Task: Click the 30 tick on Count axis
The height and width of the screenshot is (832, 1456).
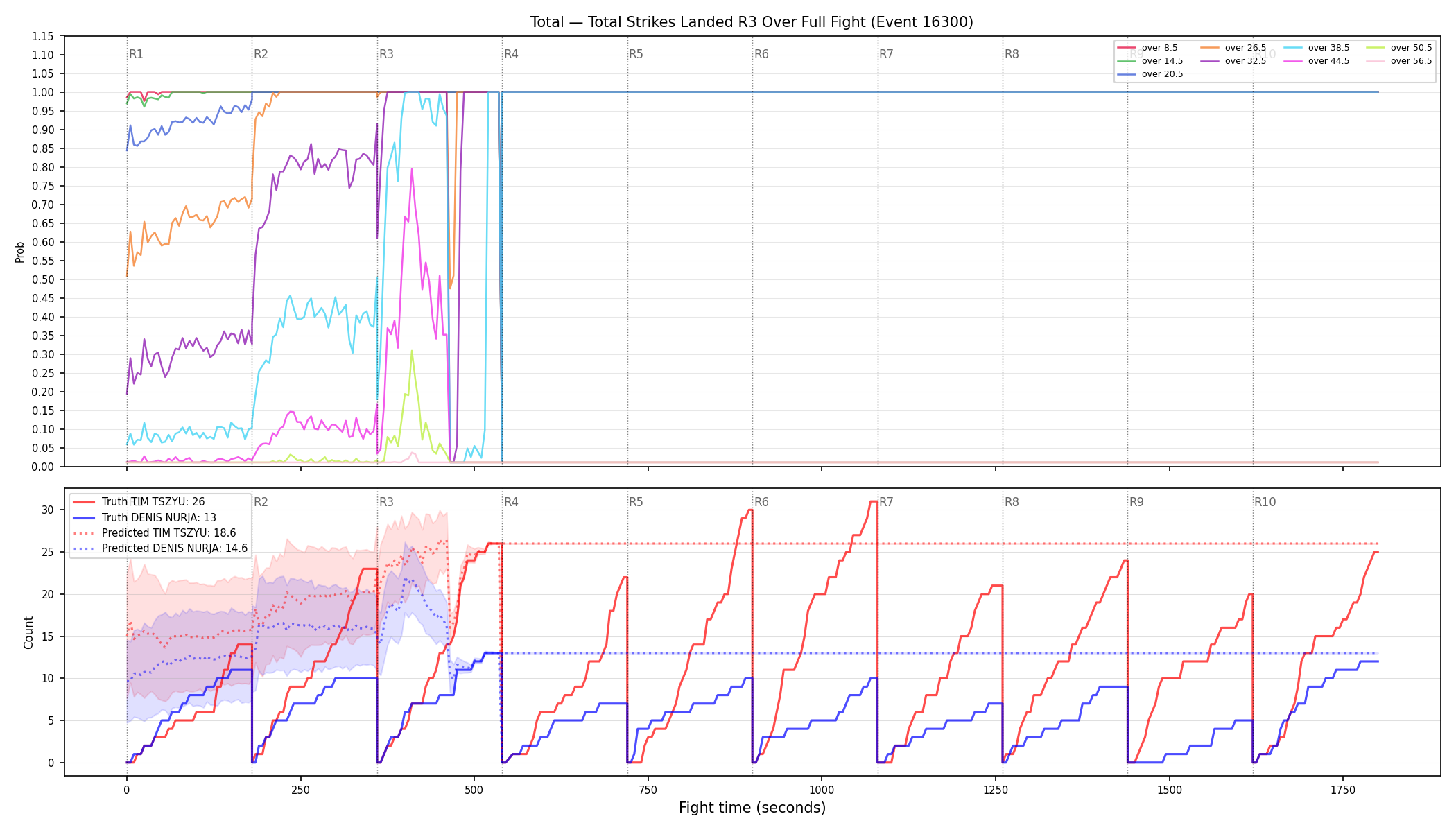Action: click(47, 510)
